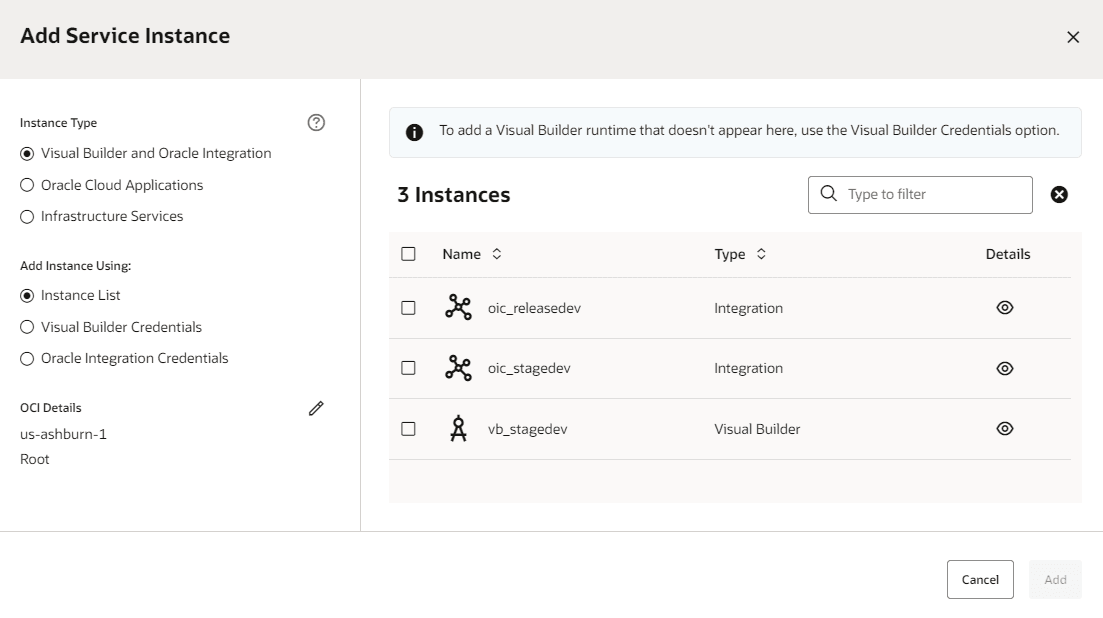Click the 3 Instances heading
Image resolution: width=1103 pixels, height=618 pixels.
[x=454, y=195]
